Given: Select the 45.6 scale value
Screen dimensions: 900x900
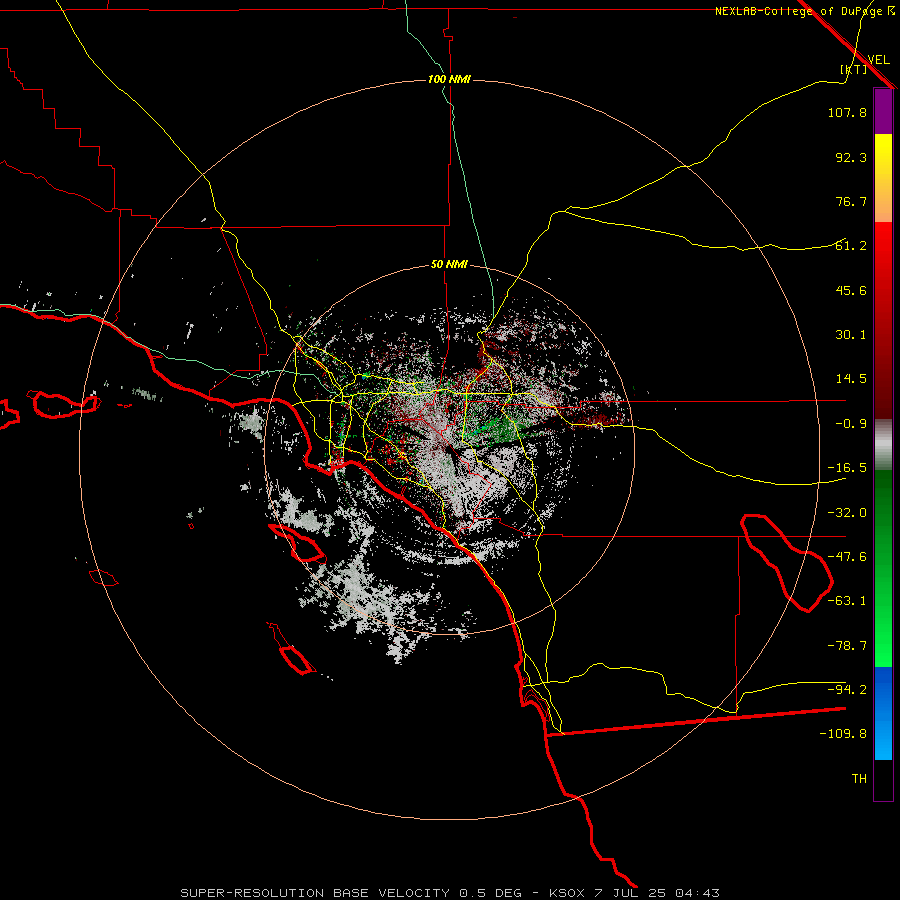Looking at the screenshot, I should click(851, 290).
